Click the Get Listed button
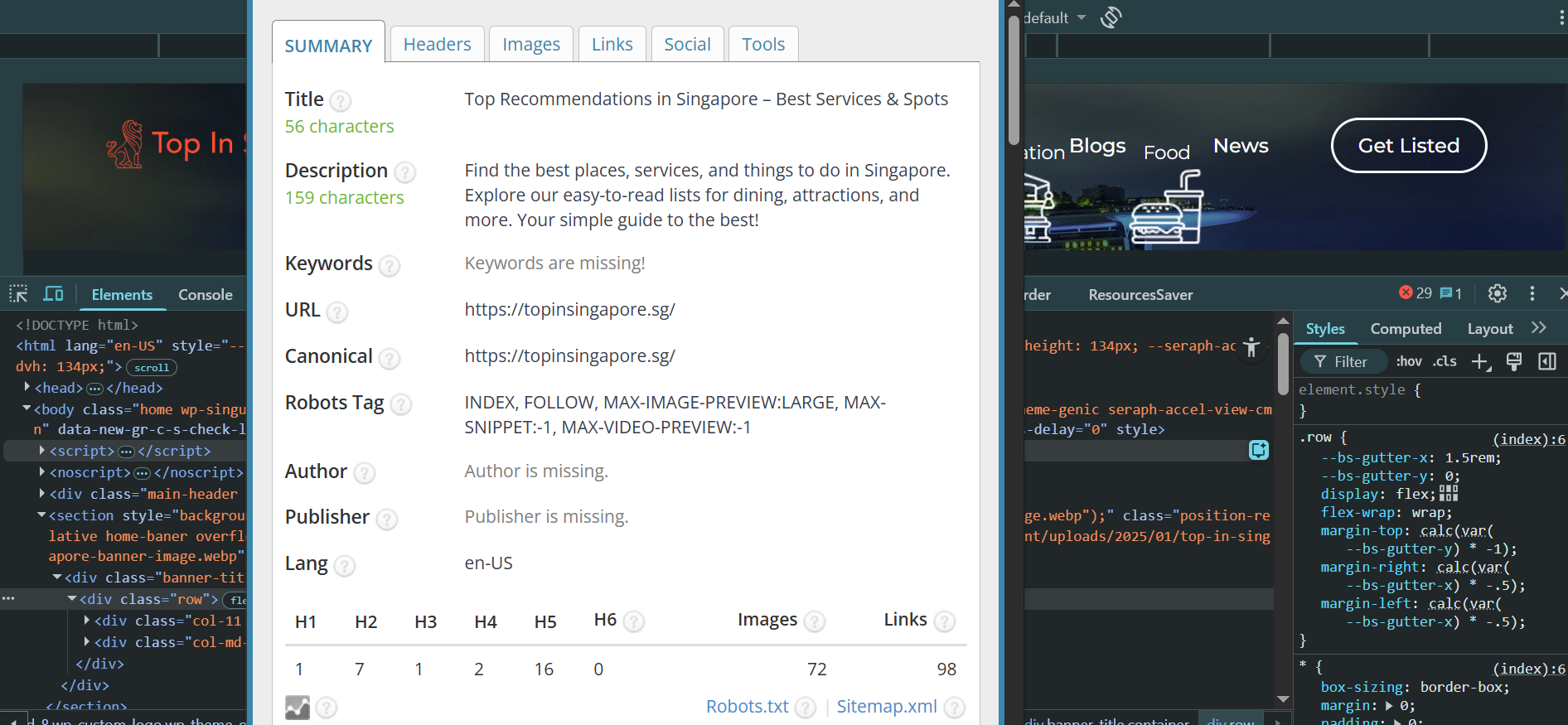The image size is (1568, 725). click(1408, 146)
